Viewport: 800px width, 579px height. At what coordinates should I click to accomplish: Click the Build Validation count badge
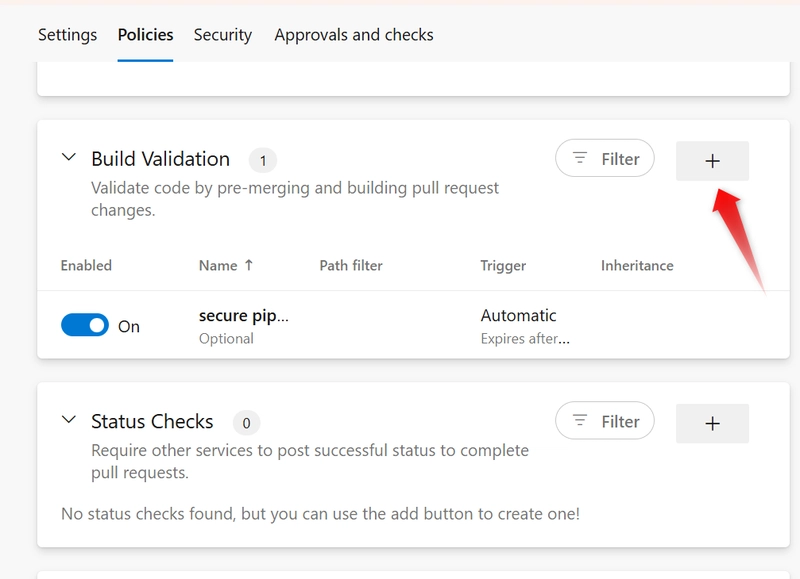pyautogui.click(x=263, y=161)
